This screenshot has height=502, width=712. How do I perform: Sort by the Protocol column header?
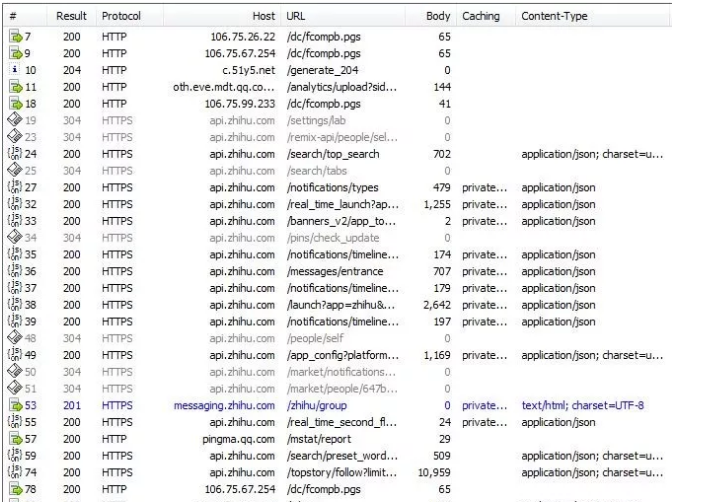coord(129,16)
